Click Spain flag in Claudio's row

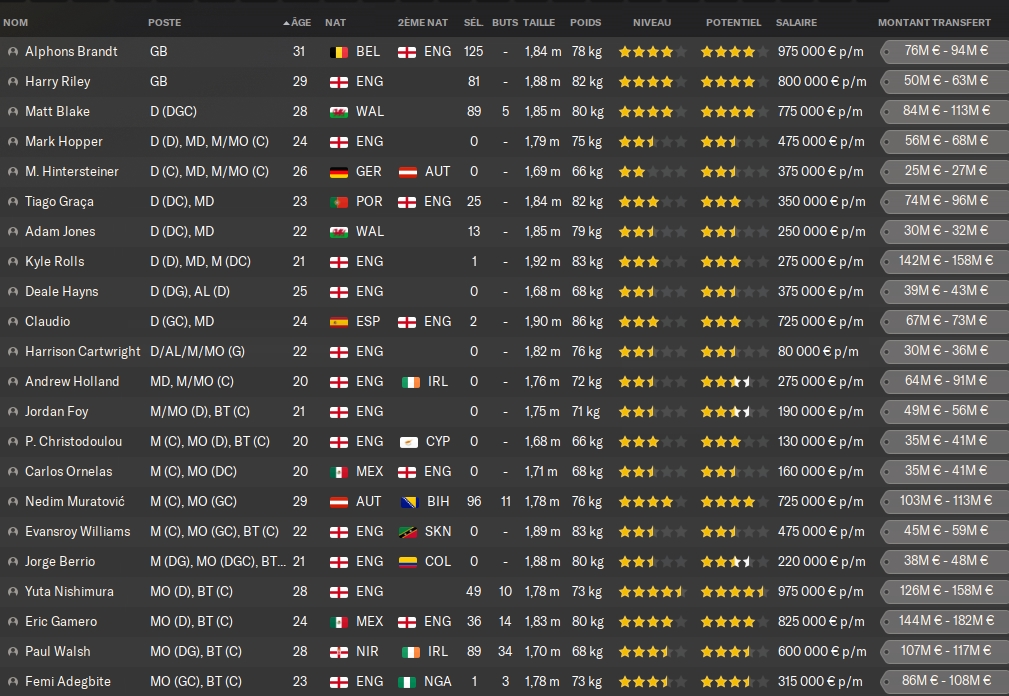[338, 322]
